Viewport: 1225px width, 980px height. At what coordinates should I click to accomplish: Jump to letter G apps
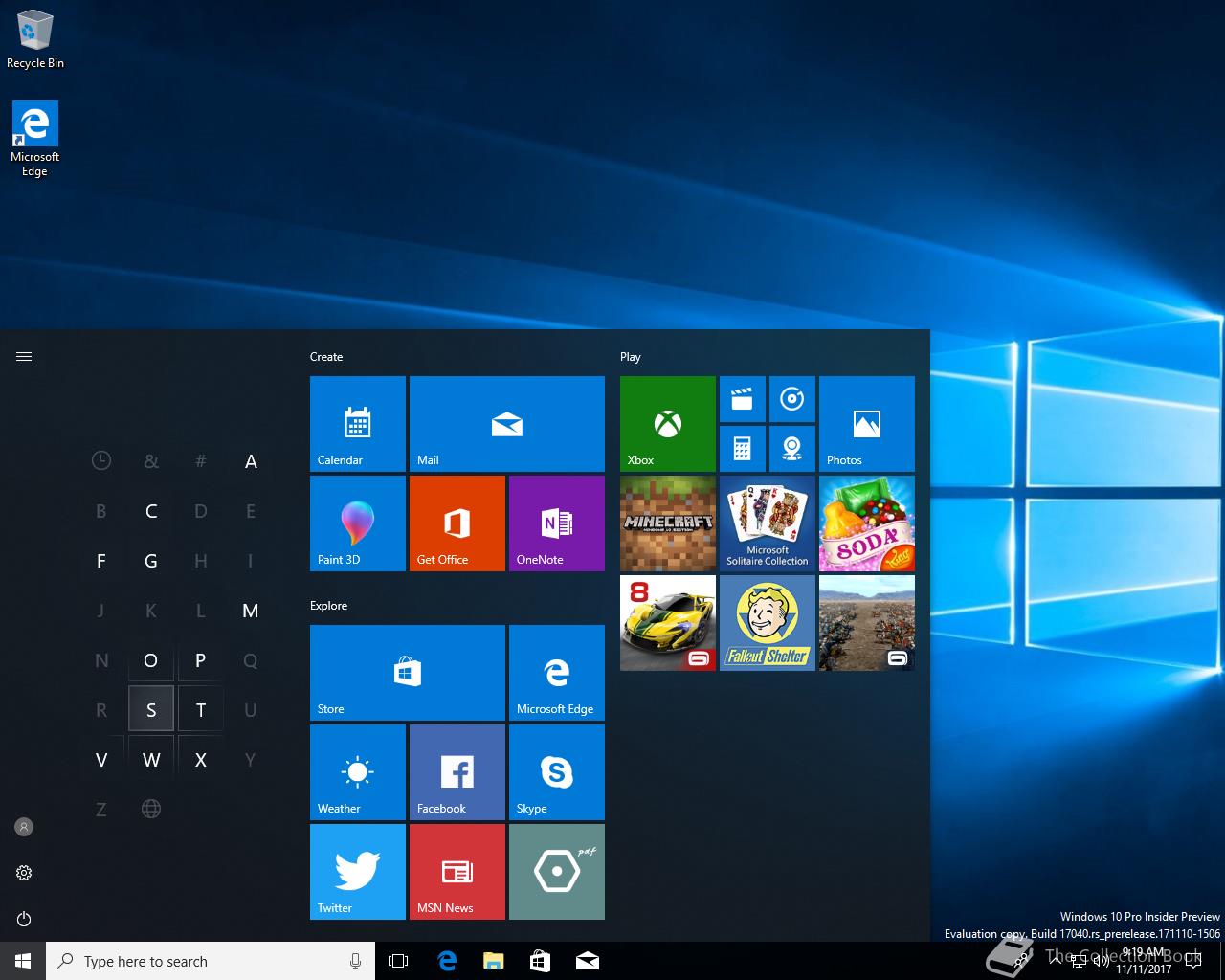151,561
